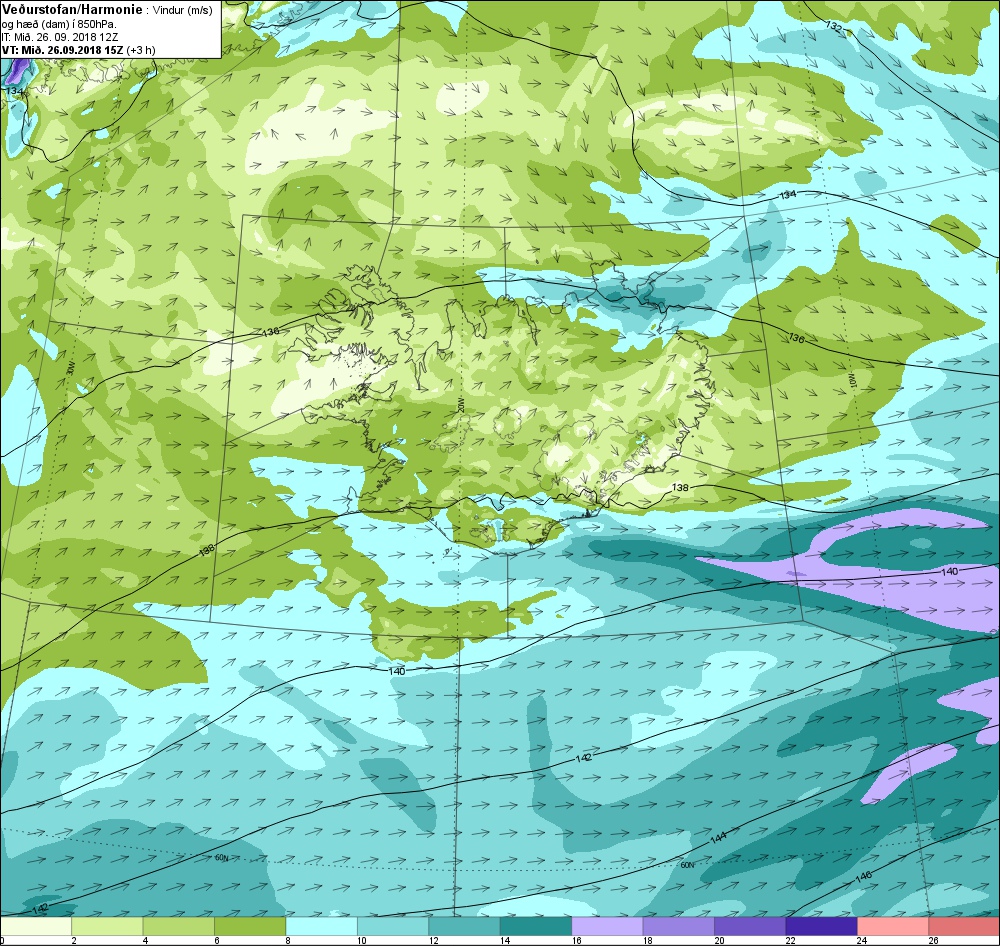Image resolution: width=1000 pixels, height=946 pixels.
Task: Click the '134' label beside the header box
Action: pos(14,91)
